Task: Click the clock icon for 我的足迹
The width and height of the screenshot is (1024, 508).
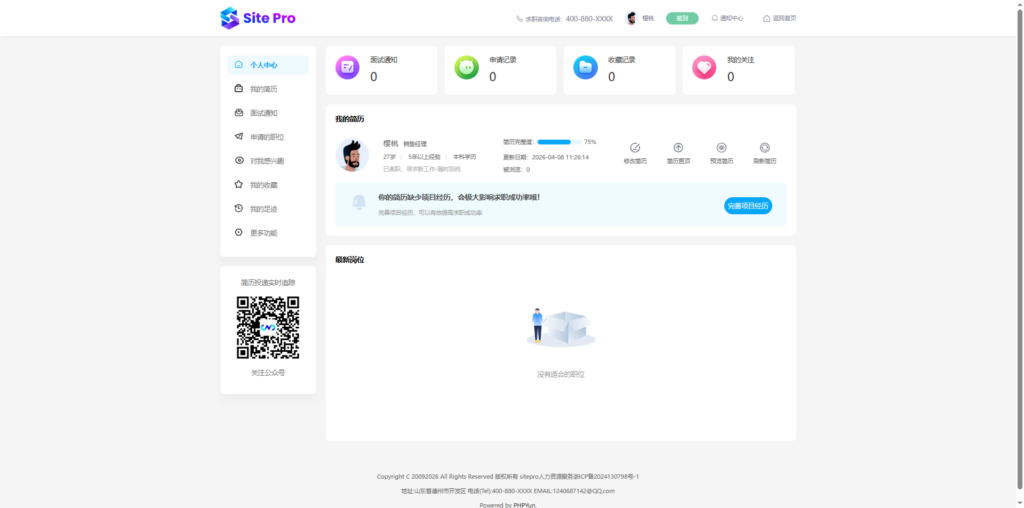Action: pyautogui.click(x=238, y=208)
